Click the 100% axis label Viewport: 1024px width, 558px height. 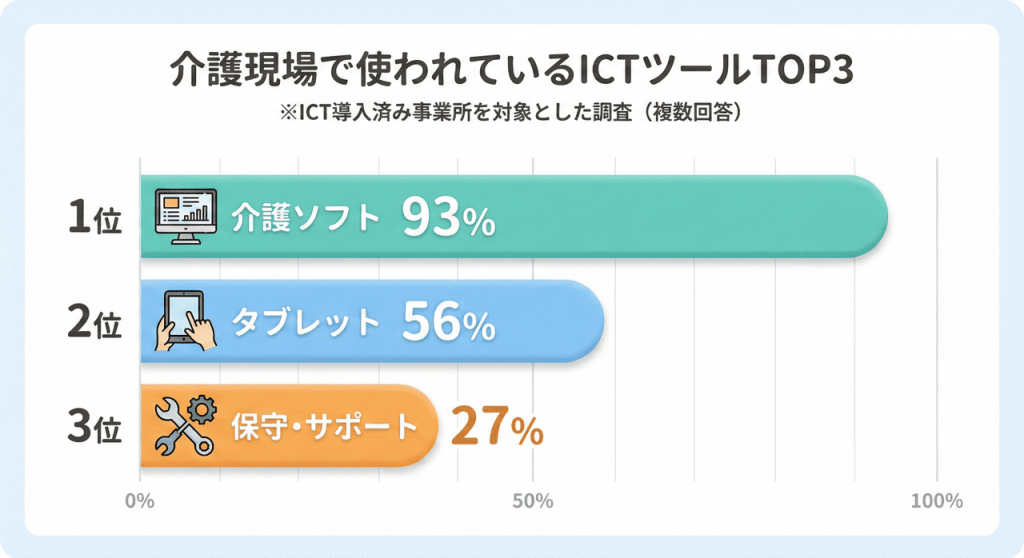point(936,500)
